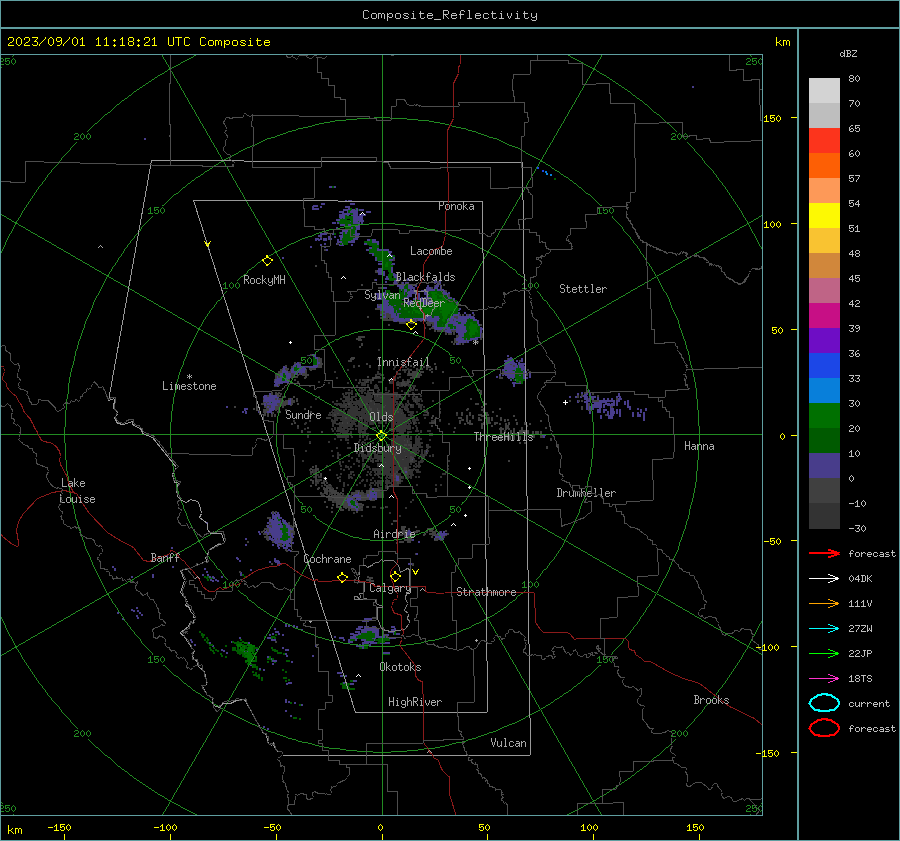The image size is (900, 841).
Task: Click the Okotoks city label
Action: [x=400, y=666]
